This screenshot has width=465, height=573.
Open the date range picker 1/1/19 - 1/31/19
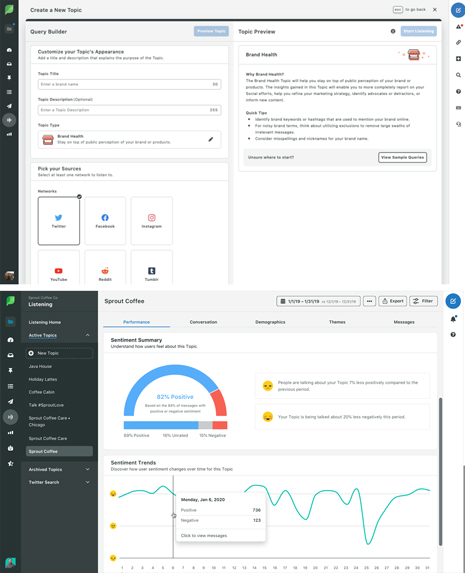pyautogui.click(x=318, y=301)
